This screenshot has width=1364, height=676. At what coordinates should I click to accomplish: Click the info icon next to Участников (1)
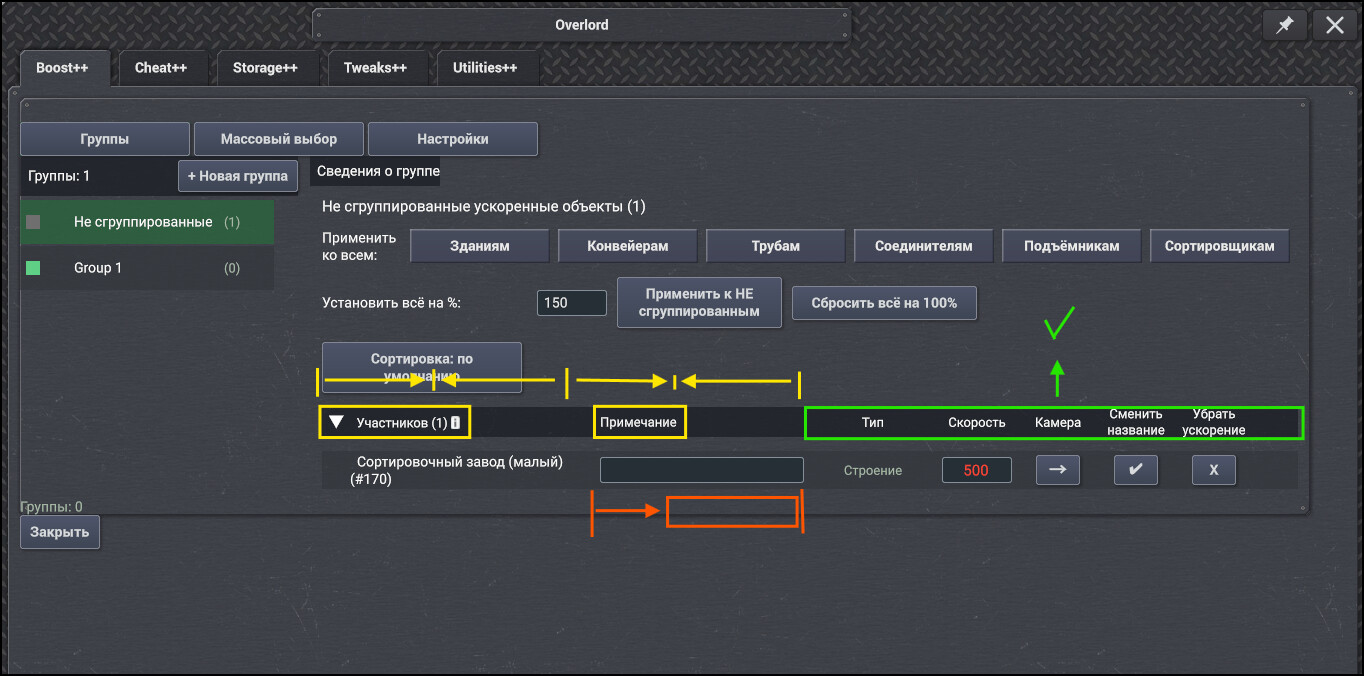[456, 423]
